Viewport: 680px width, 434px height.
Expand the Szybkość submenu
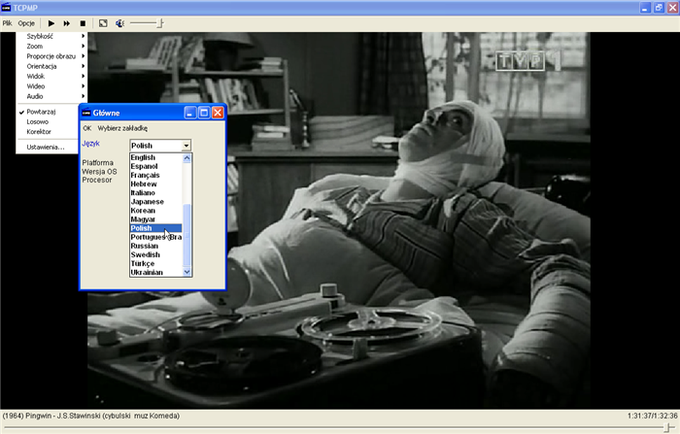(x=51, y=36)
